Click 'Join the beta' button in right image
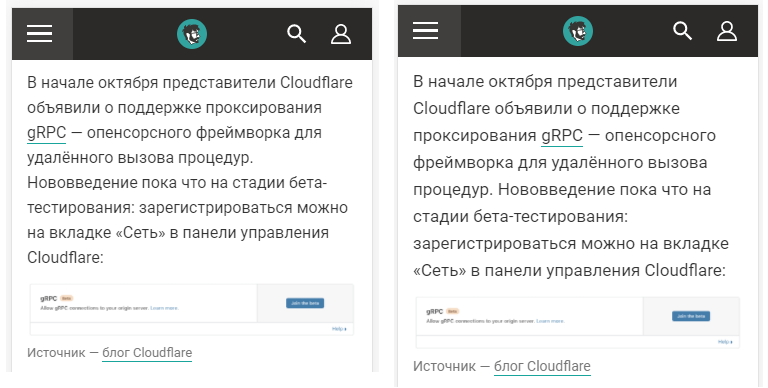This screenshot has width=768, height=388. pyautogui.click(x=691, y=316)
